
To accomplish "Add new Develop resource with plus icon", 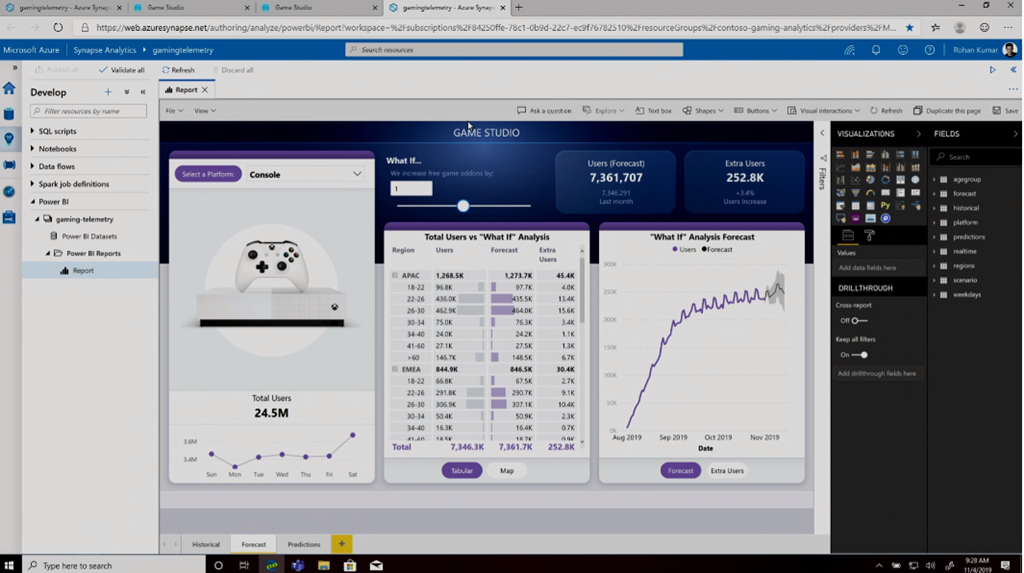I will [108, 92].
